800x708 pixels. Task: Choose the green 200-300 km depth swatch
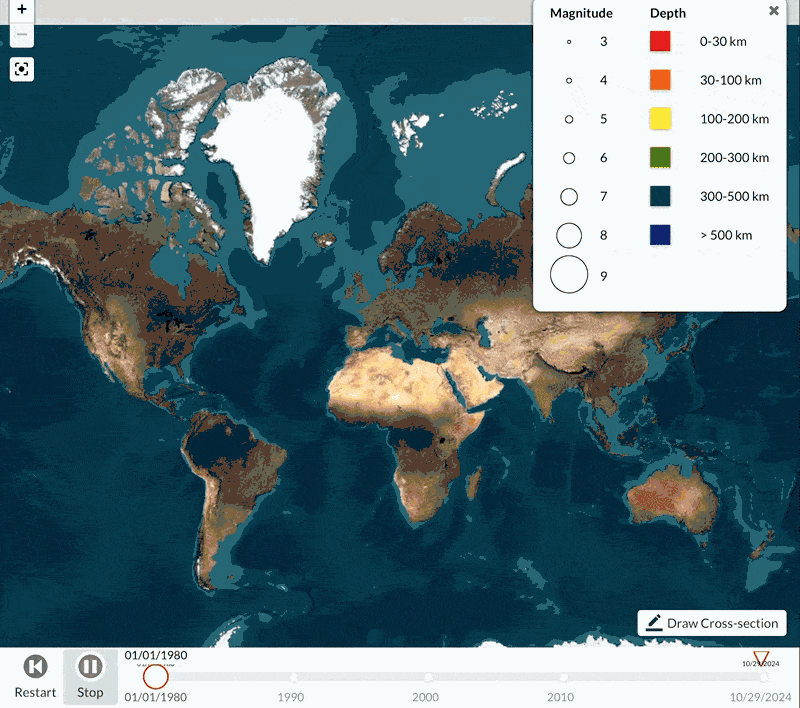[x=659, y=157]
